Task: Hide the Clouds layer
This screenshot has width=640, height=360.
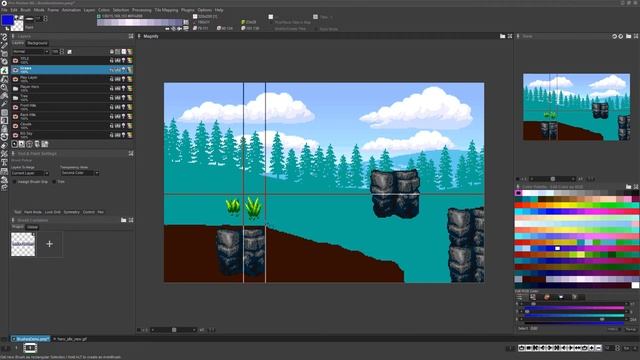Action: click(15, 126)
